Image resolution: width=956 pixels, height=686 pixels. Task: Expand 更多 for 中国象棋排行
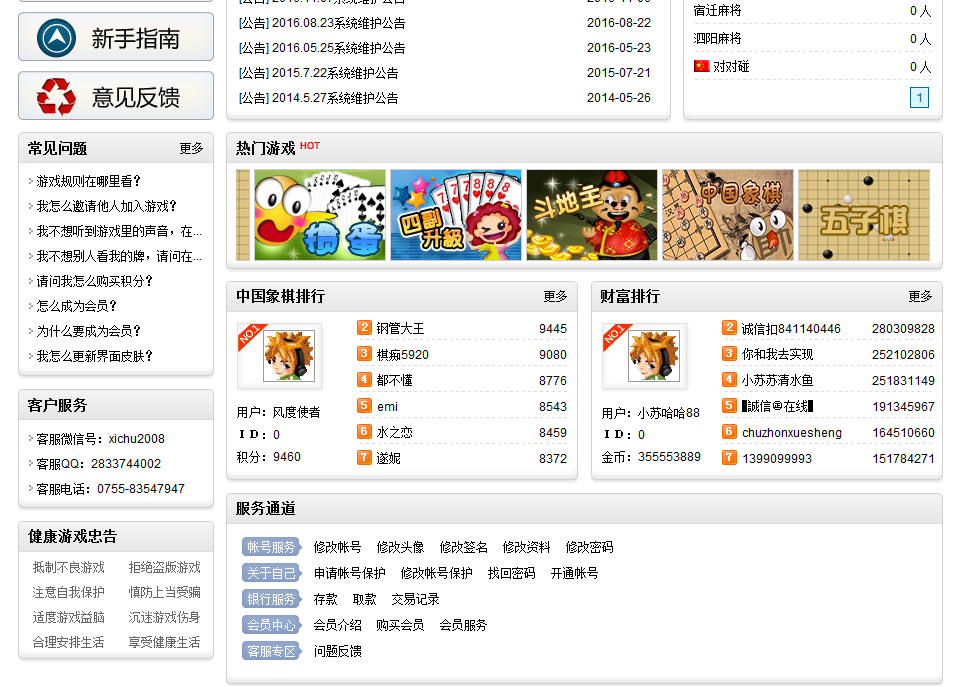tap(555, 297)
